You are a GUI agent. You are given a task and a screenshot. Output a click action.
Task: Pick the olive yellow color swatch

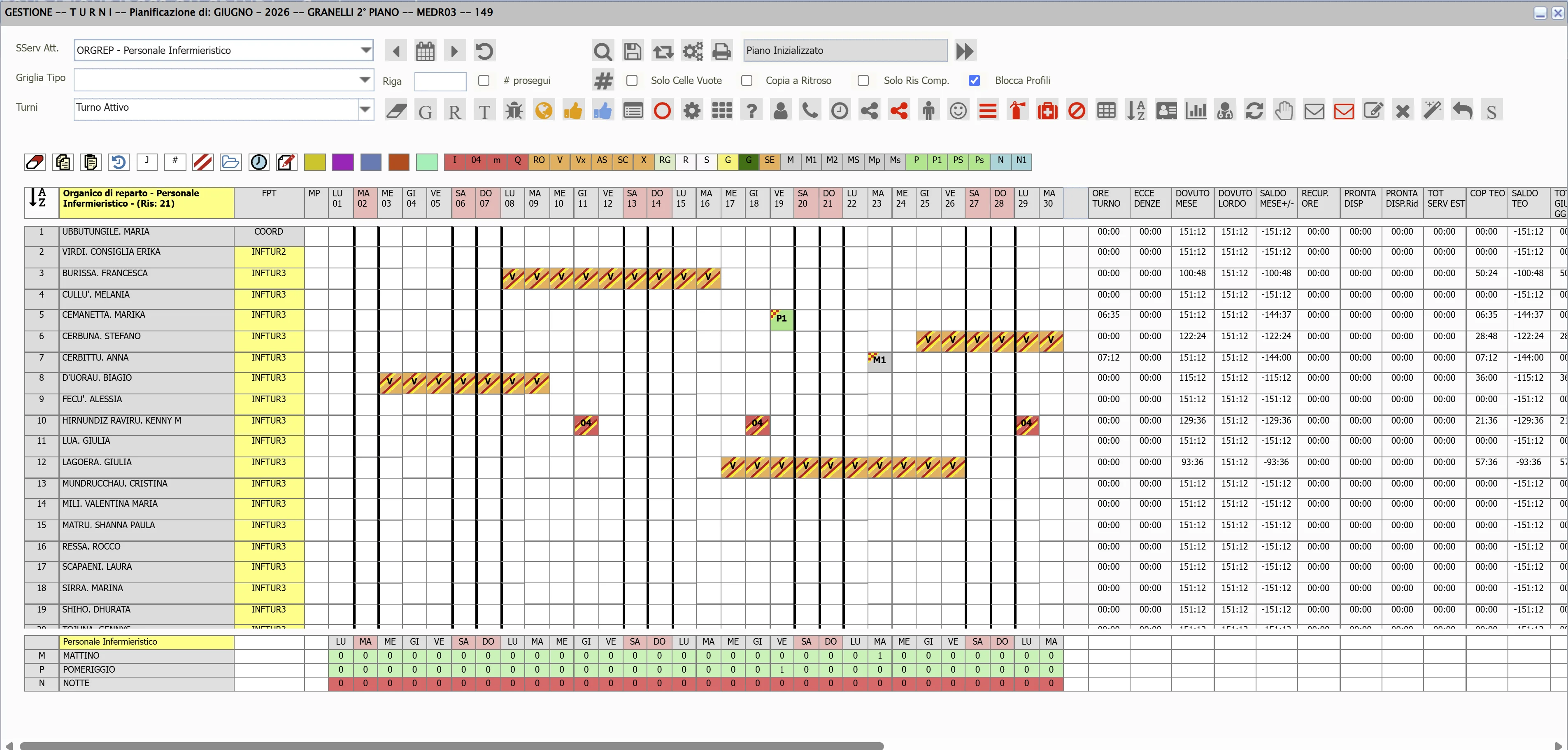coord(315,162)
